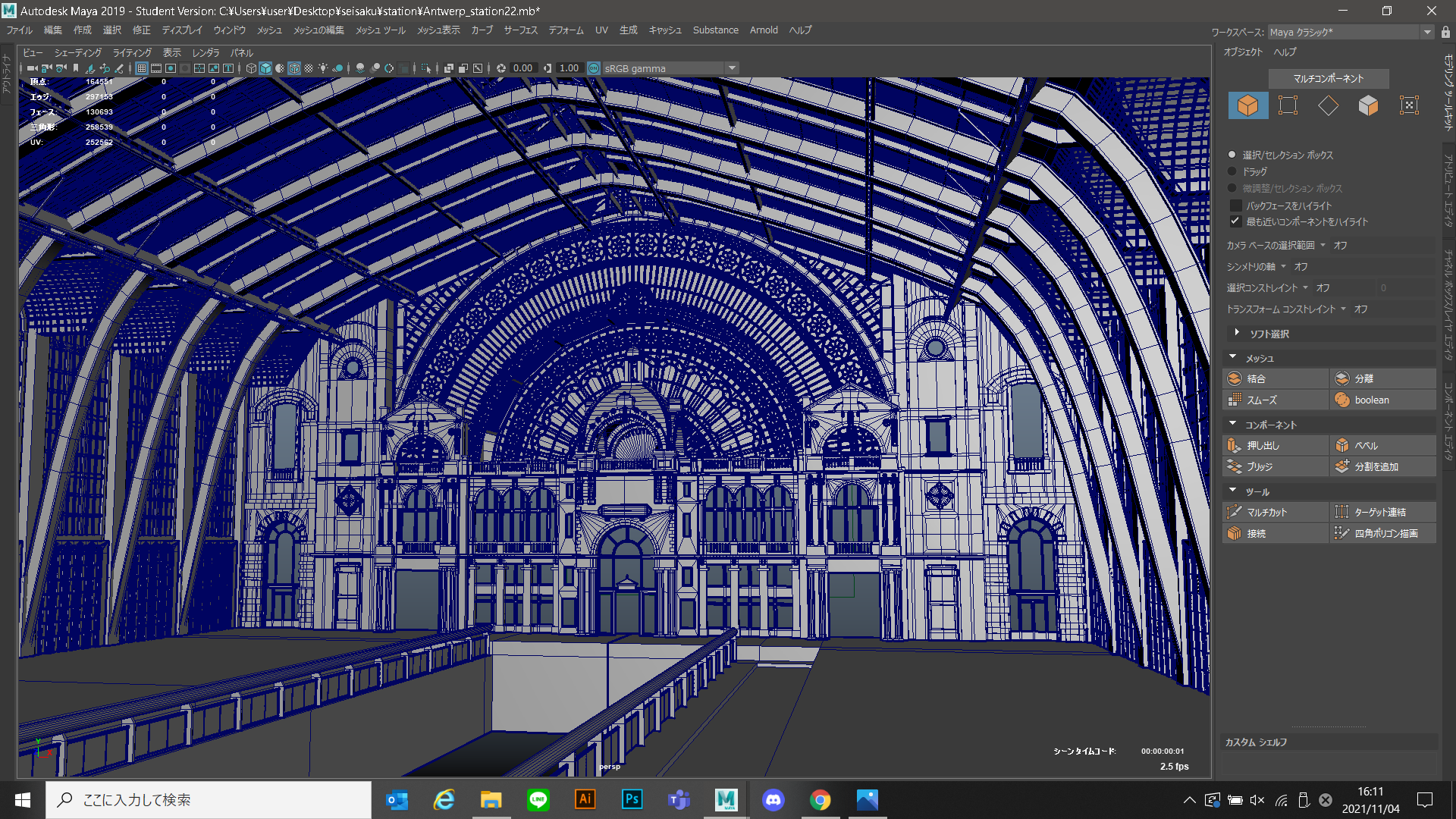Collapse the コンポーネント section

point(1233,424)
